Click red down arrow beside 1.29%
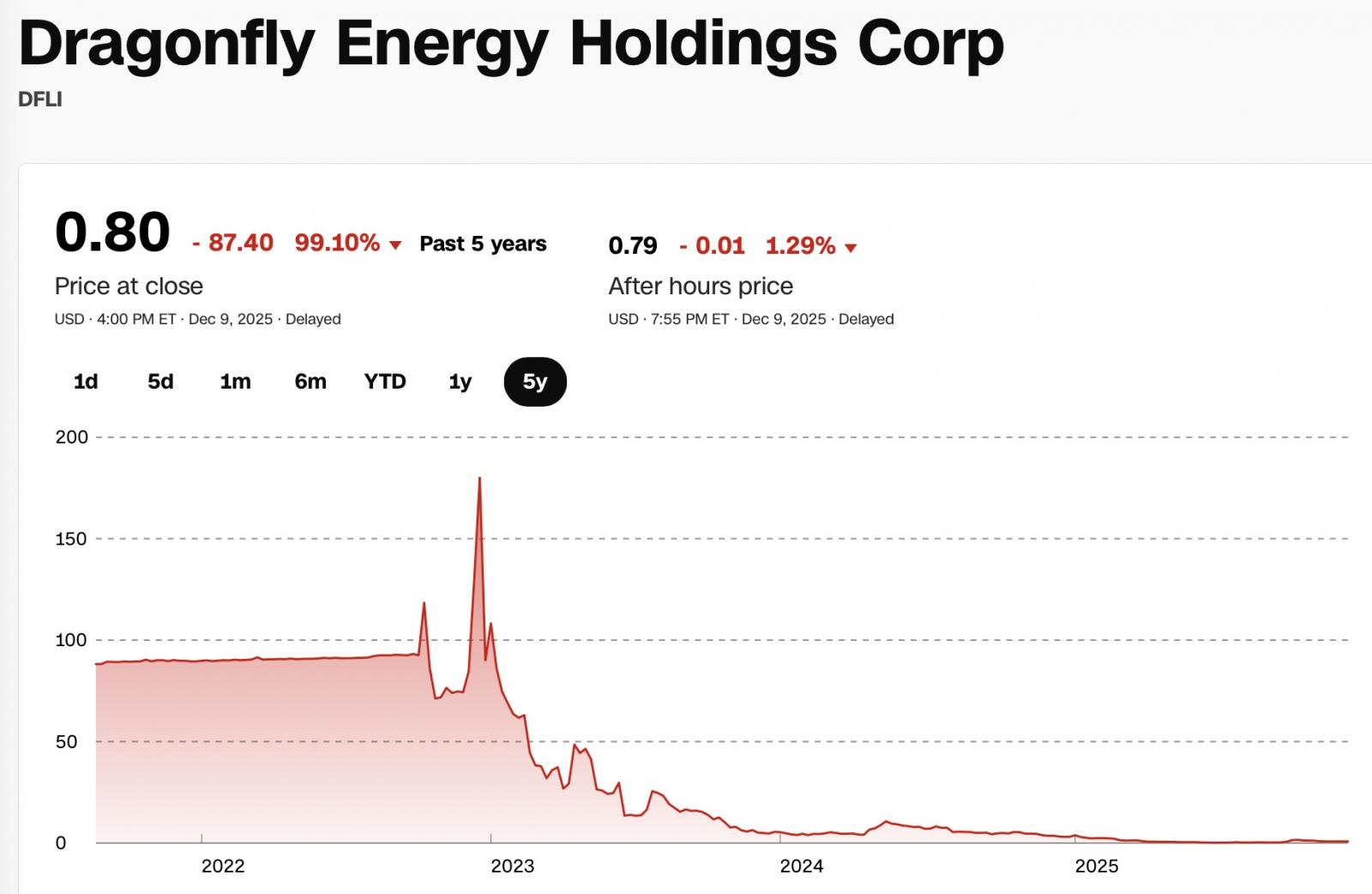Screen dimensions: 1372x894 point(851,249)
